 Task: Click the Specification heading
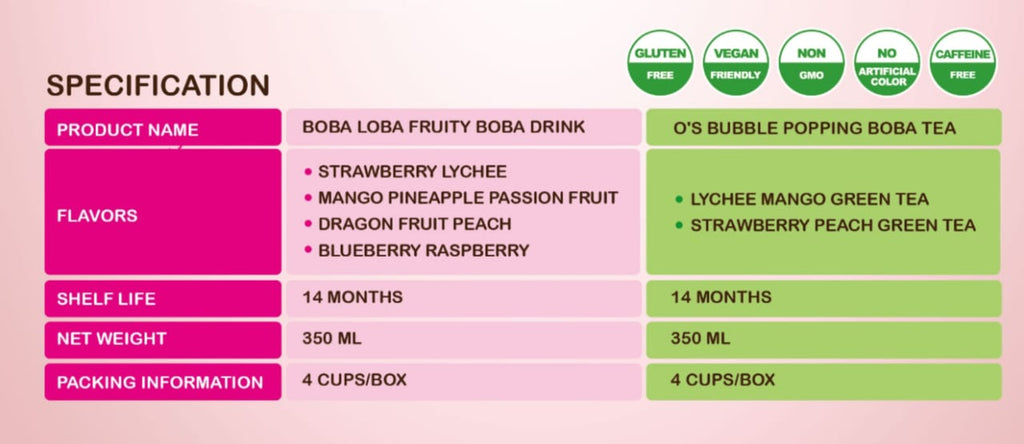[157, 86]
